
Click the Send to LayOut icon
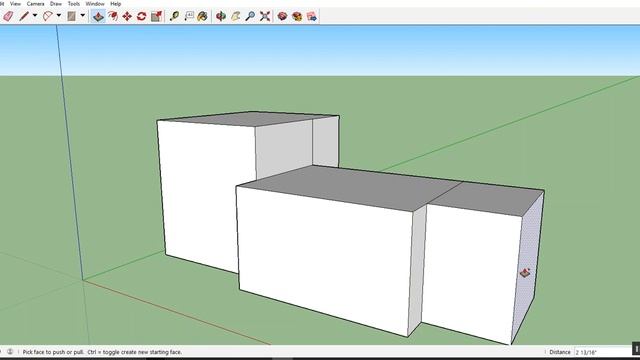pyautogui.click(x=311, y=16)
